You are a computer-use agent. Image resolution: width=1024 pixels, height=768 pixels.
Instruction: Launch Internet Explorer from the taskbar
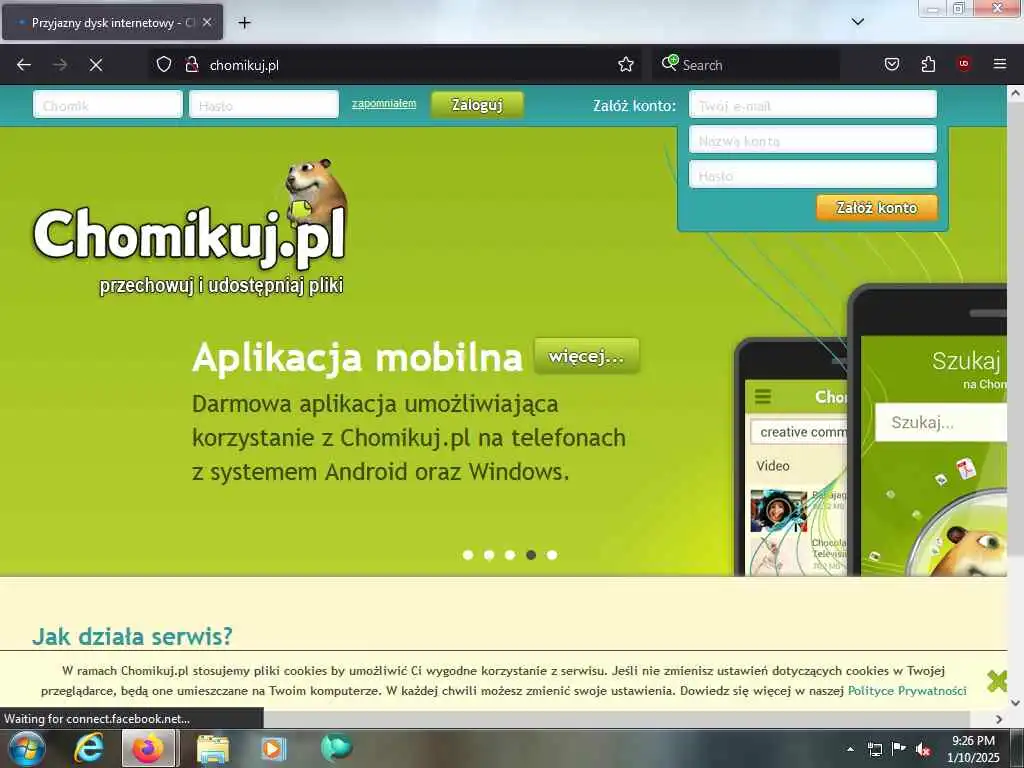click(88, 748)
